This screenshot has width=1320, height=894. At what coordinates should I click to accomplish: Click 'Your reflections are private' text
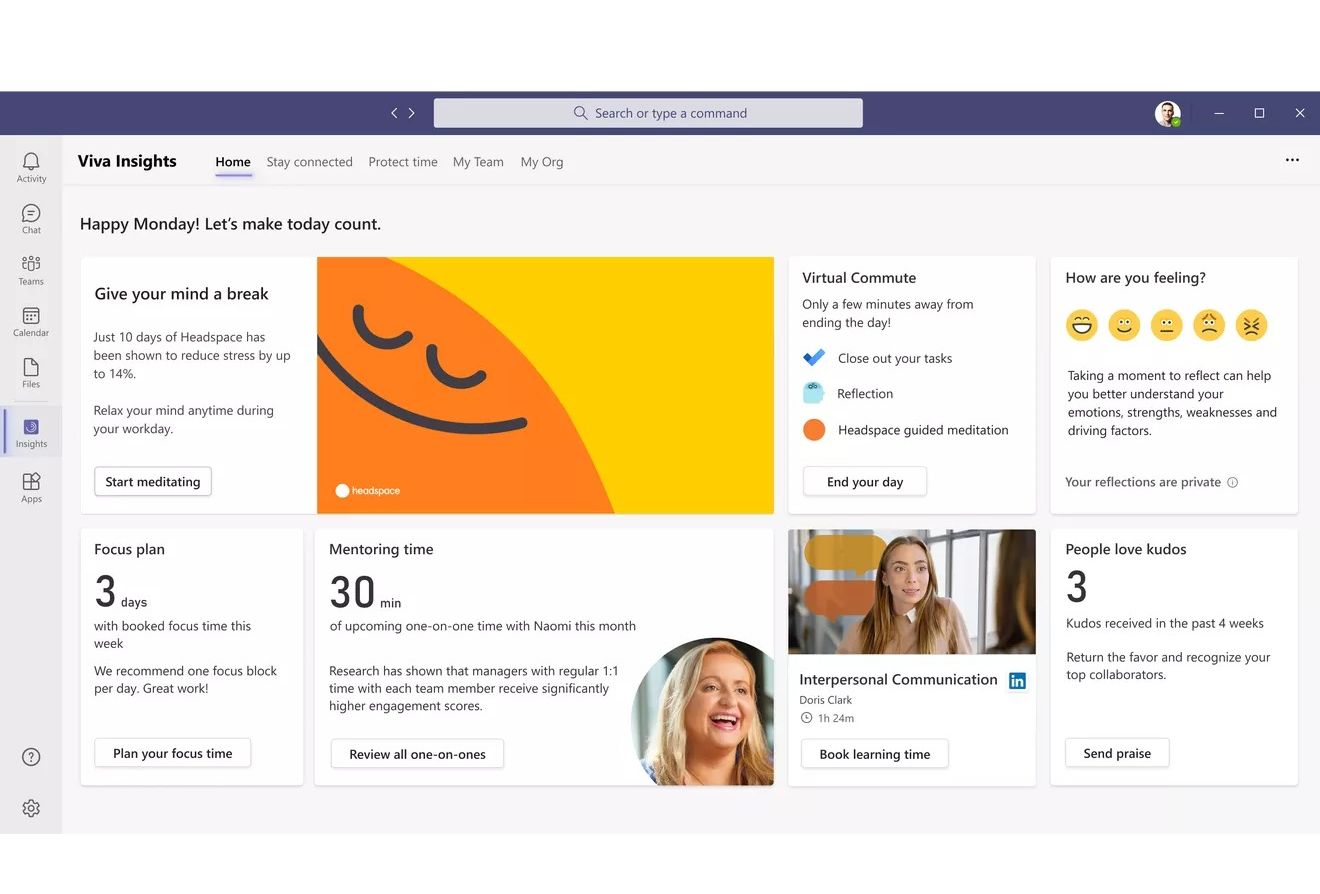(1143, 482)
